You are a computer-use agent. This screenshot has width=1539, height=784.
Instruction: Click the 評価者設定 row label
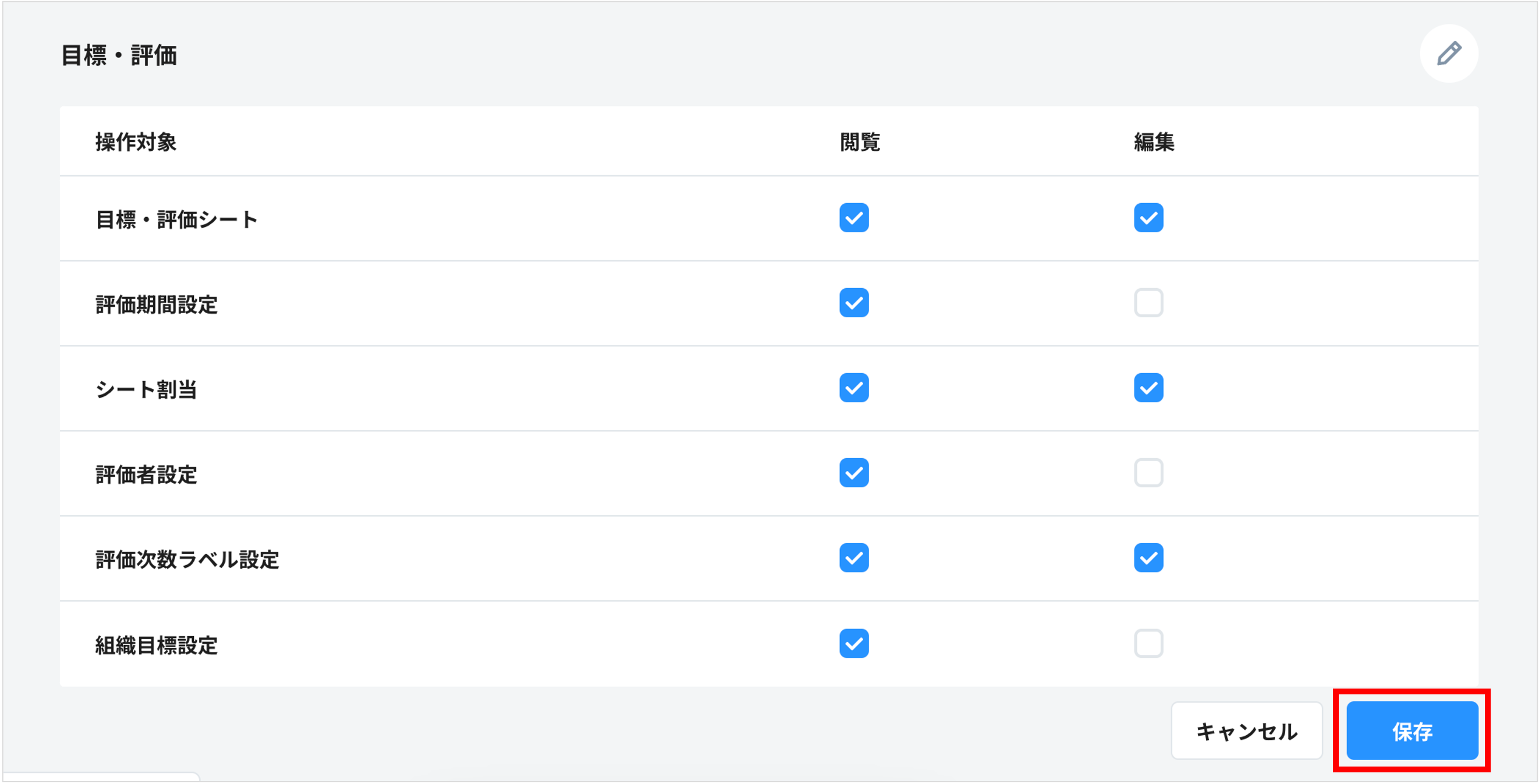(x=145, y=474)
